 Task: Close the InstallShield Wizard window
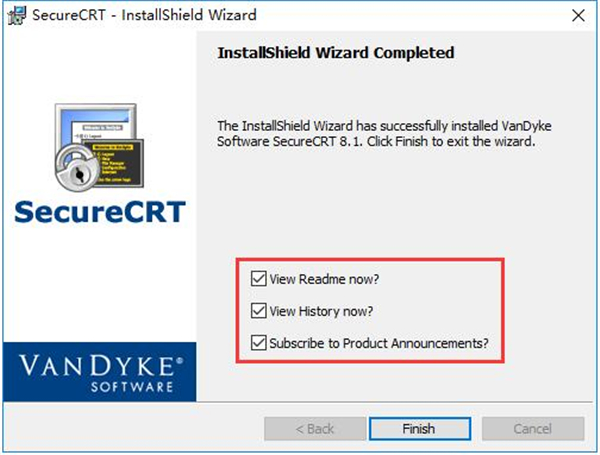[578, 15]
